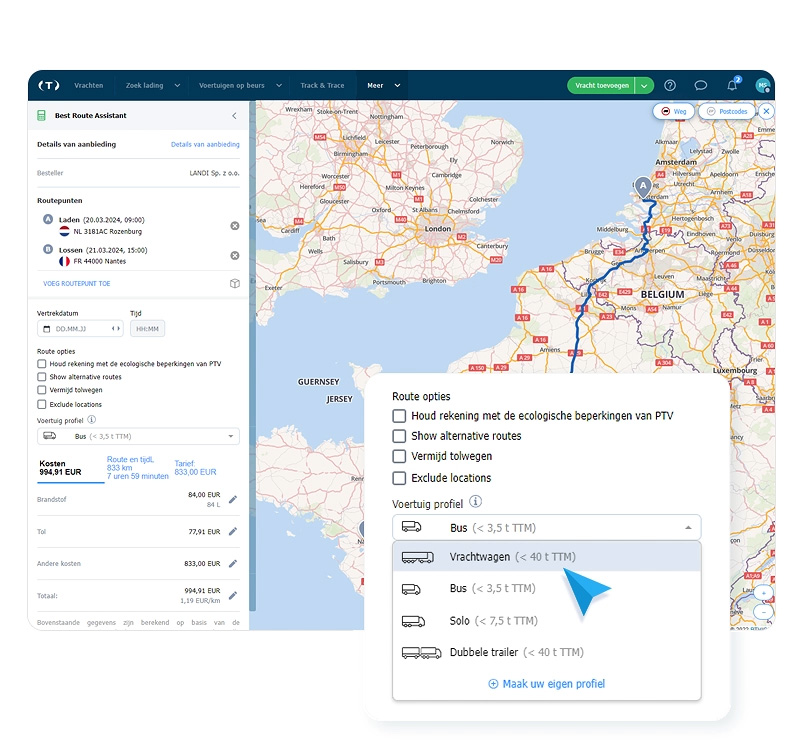Select Vrachtwagen (< 40 t TTM) option

[x=546, y=557]
